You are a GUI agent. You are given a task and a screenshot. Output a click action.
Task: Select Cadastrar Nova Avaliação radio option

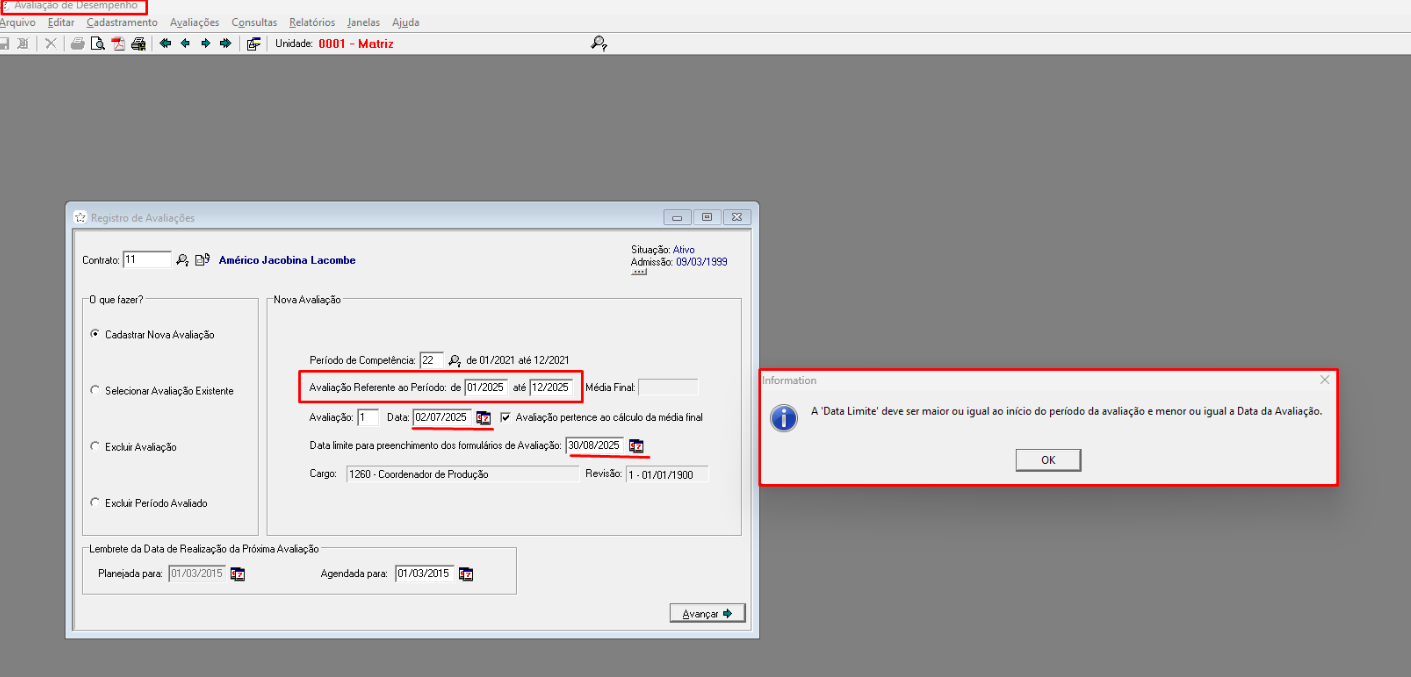[95, 334]
